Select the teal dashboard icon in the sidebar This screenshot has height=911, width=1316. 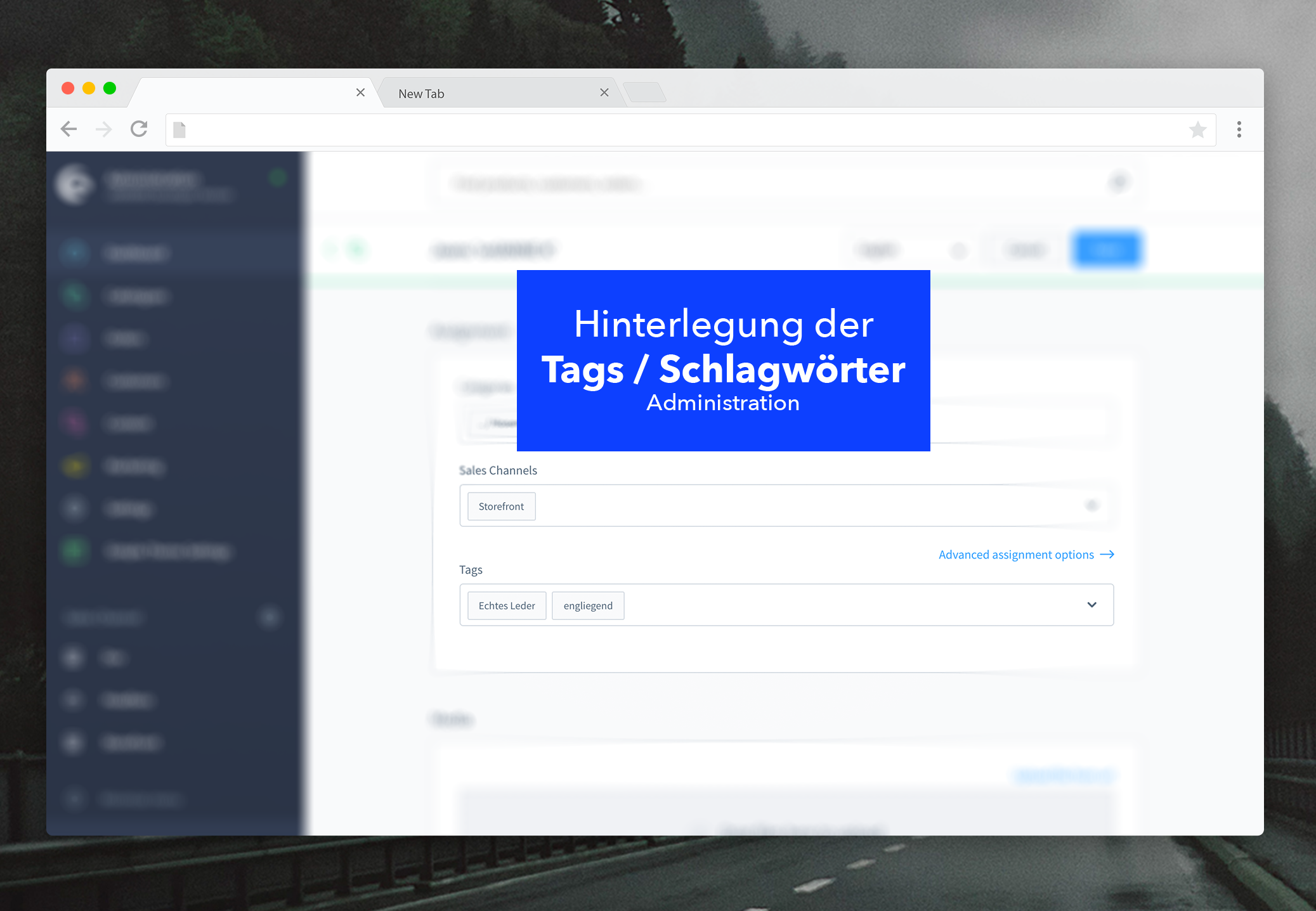(75, 253)
